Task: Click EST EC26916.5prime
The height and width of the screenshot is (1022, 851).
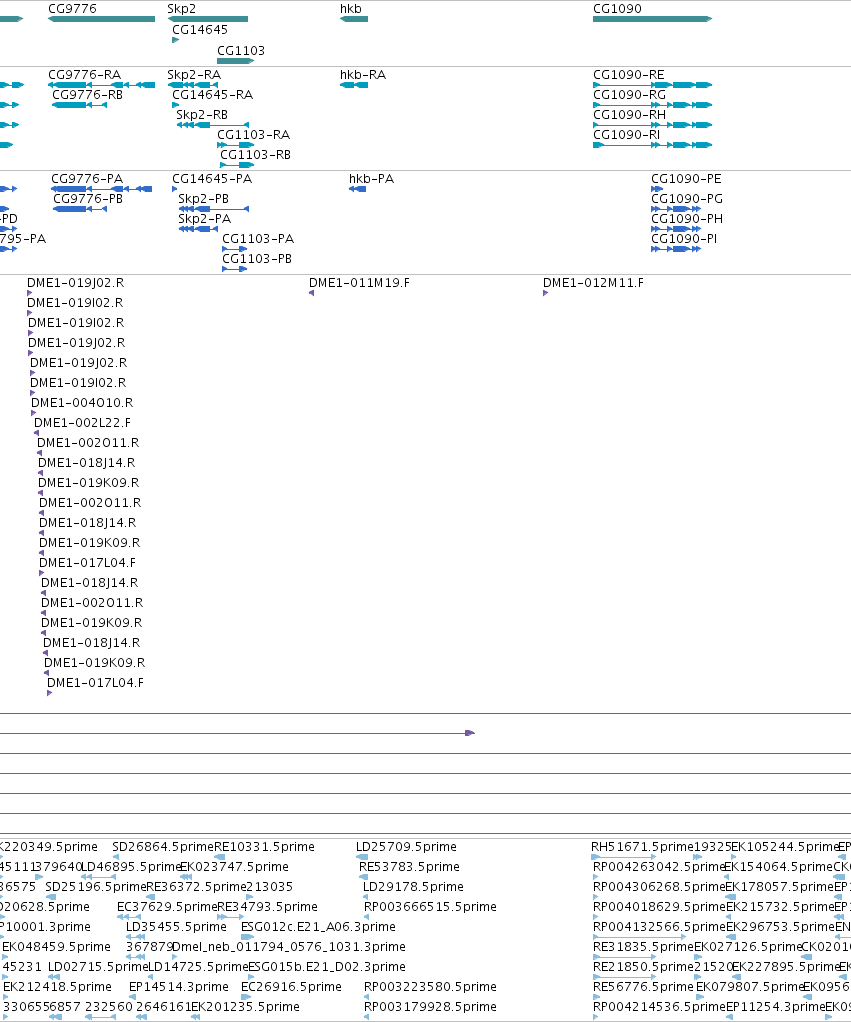Action: (x=291, y=987)
